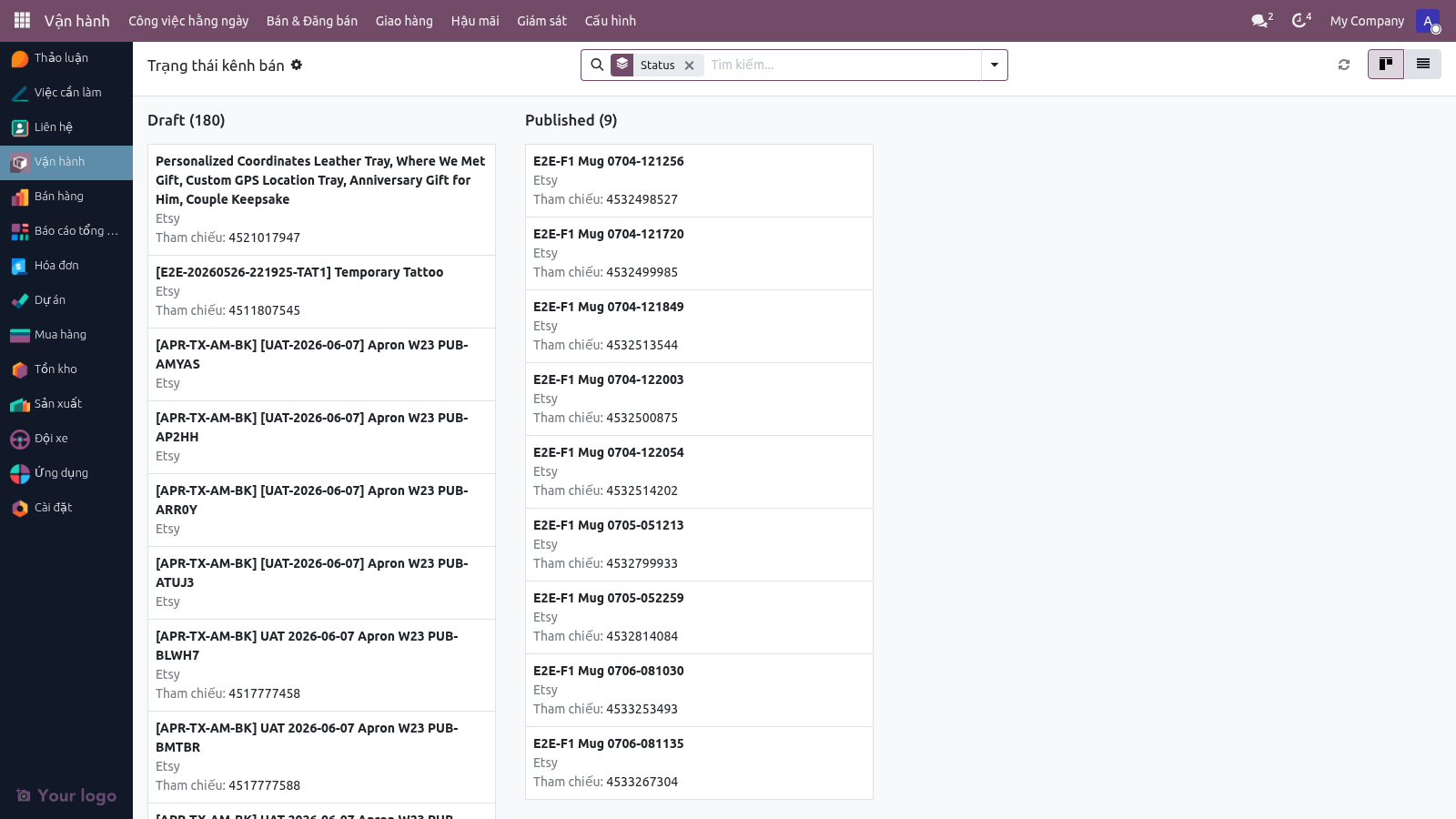Open Thảo luận app in sidebar
This screenshot has height=819, width=1456.
66,58
